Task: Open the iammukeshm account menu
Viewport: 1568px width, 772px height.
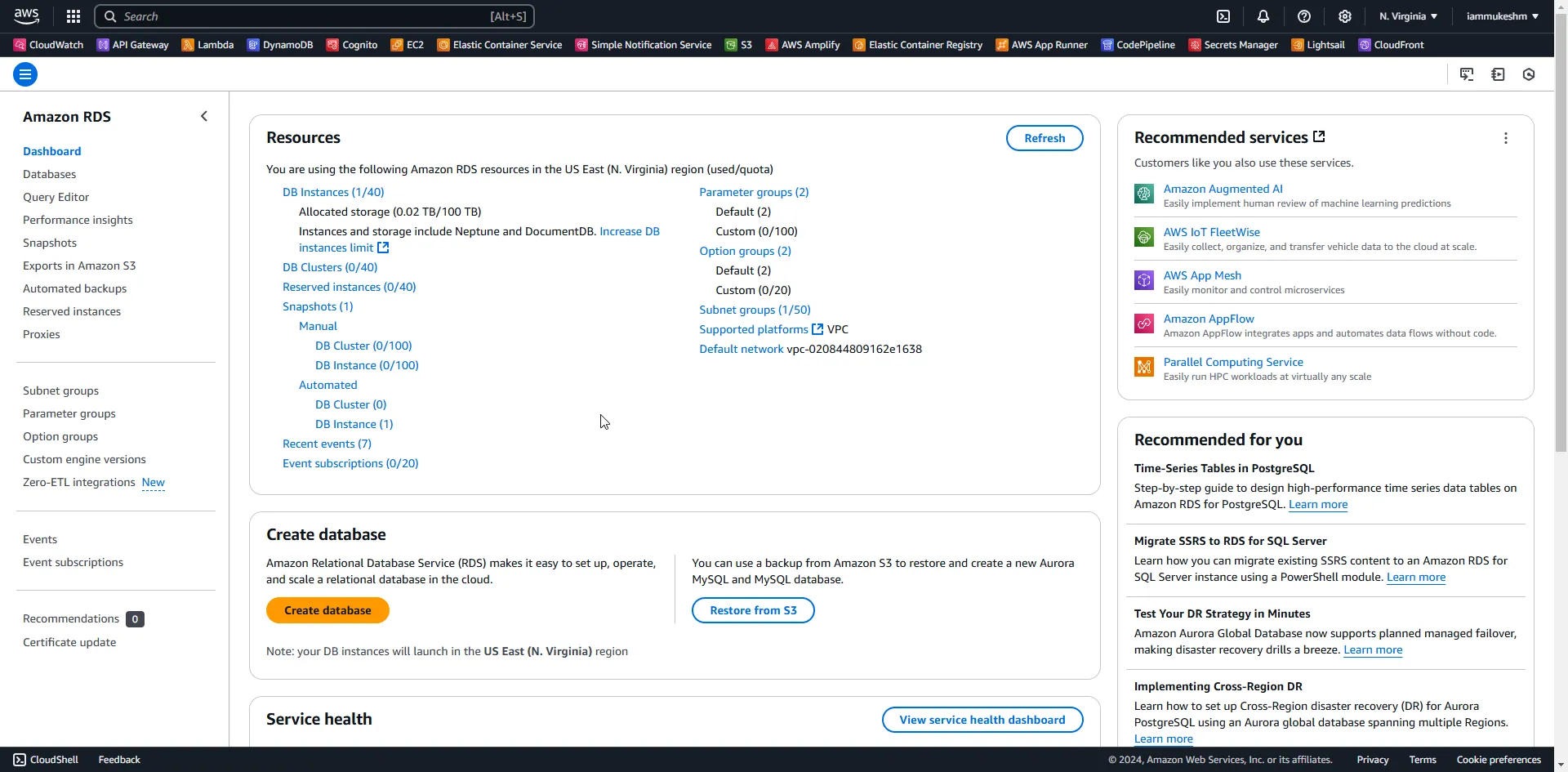Action: [x=1503, y=16]
